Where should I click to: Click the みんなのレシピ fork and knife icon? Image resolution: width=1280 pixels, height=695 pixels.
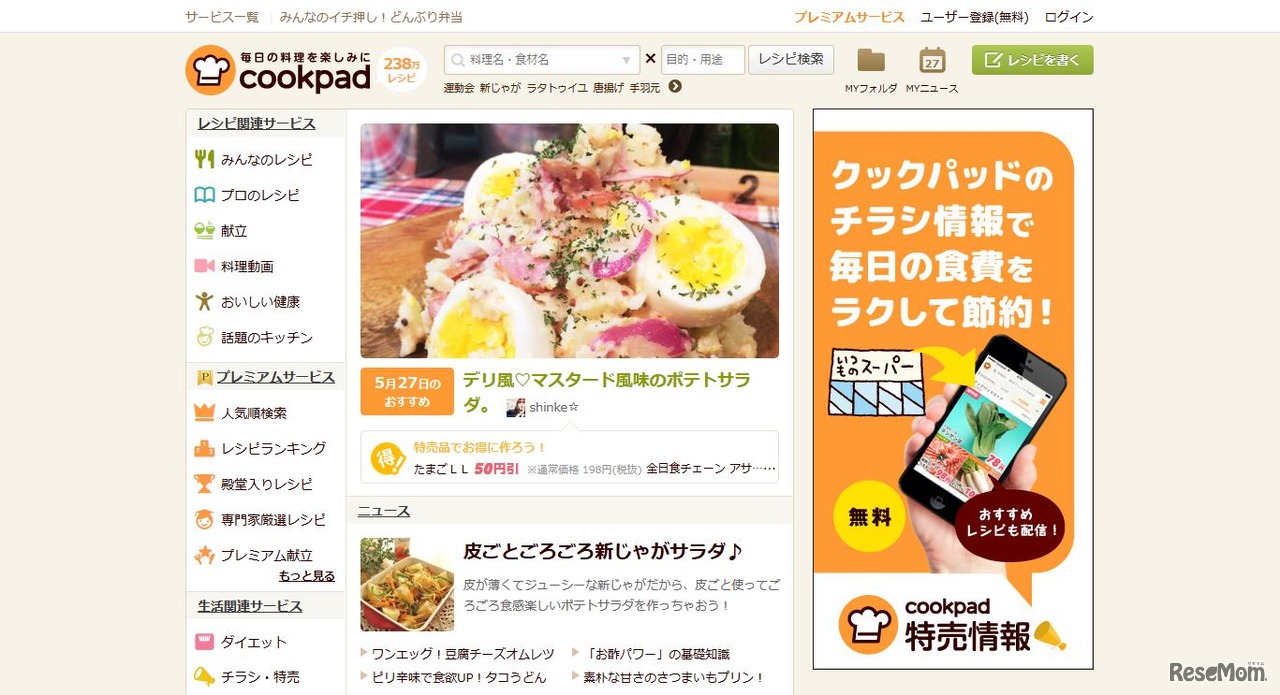click(204, 159)
